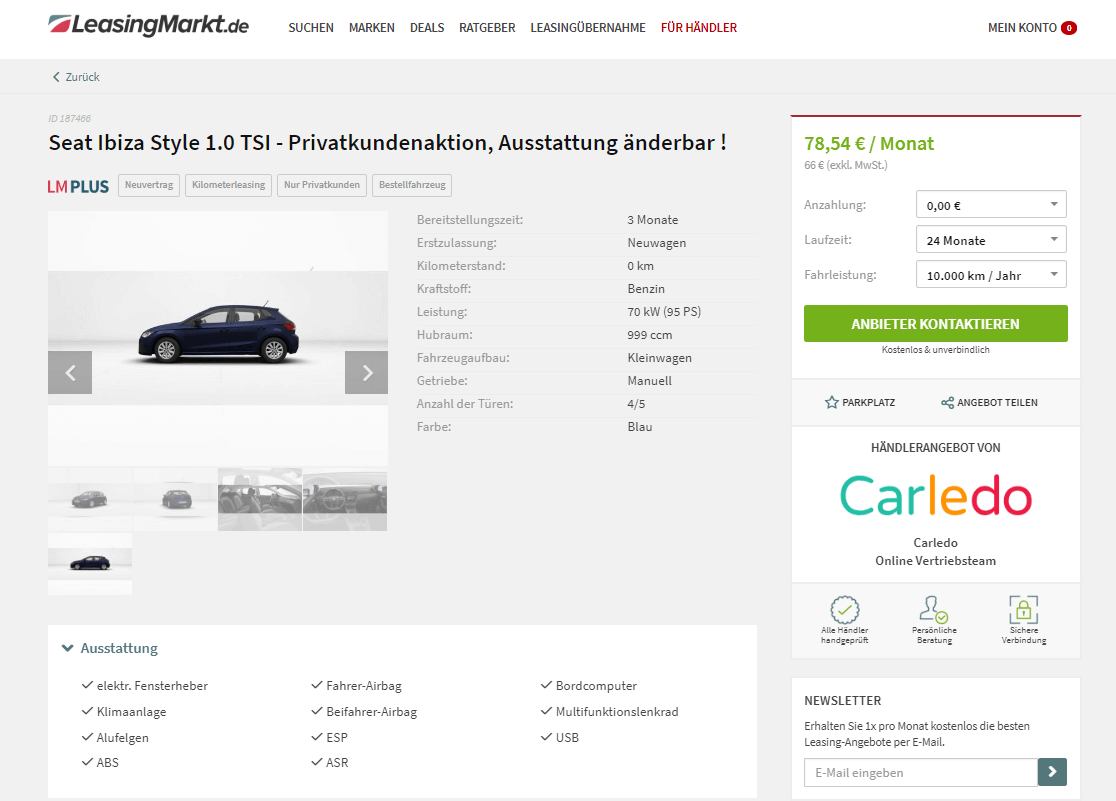The height and width of the screenshot is (801, 1116).
Task: Select the first side-view car thumbnail
Action: (90, 499)
